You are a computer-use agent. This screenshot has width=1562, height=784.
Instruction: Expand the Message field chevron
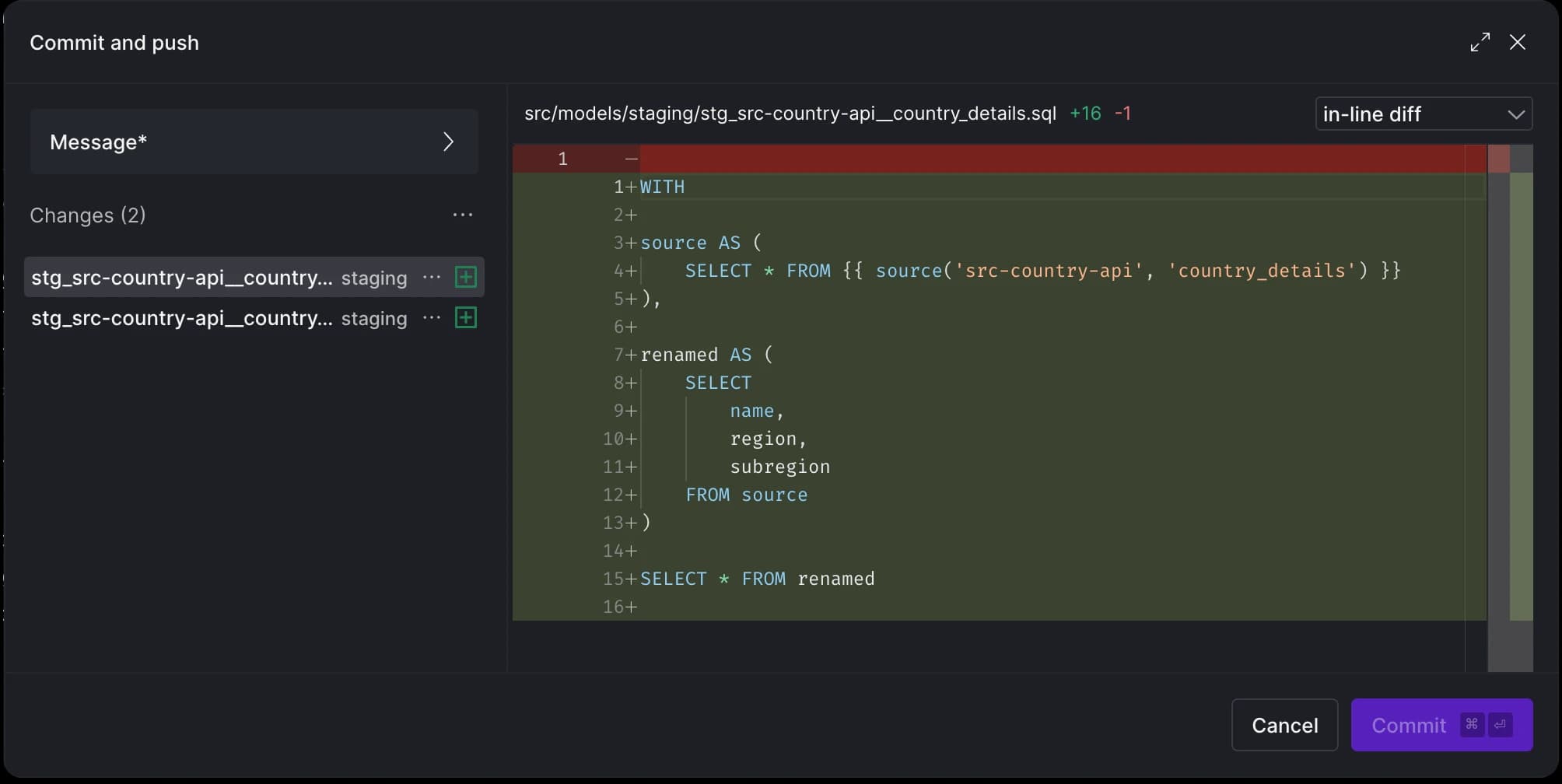point(448,142)
